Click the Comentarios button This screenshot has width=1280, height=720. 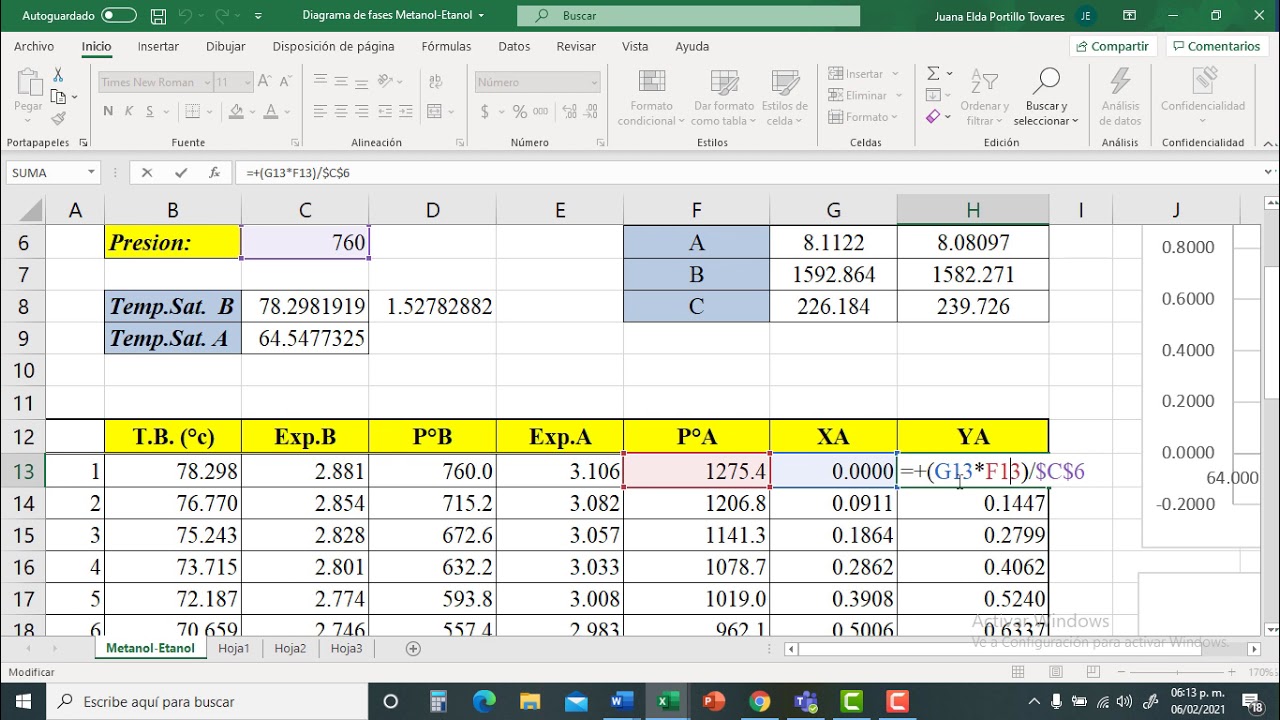pos(1216,46)
